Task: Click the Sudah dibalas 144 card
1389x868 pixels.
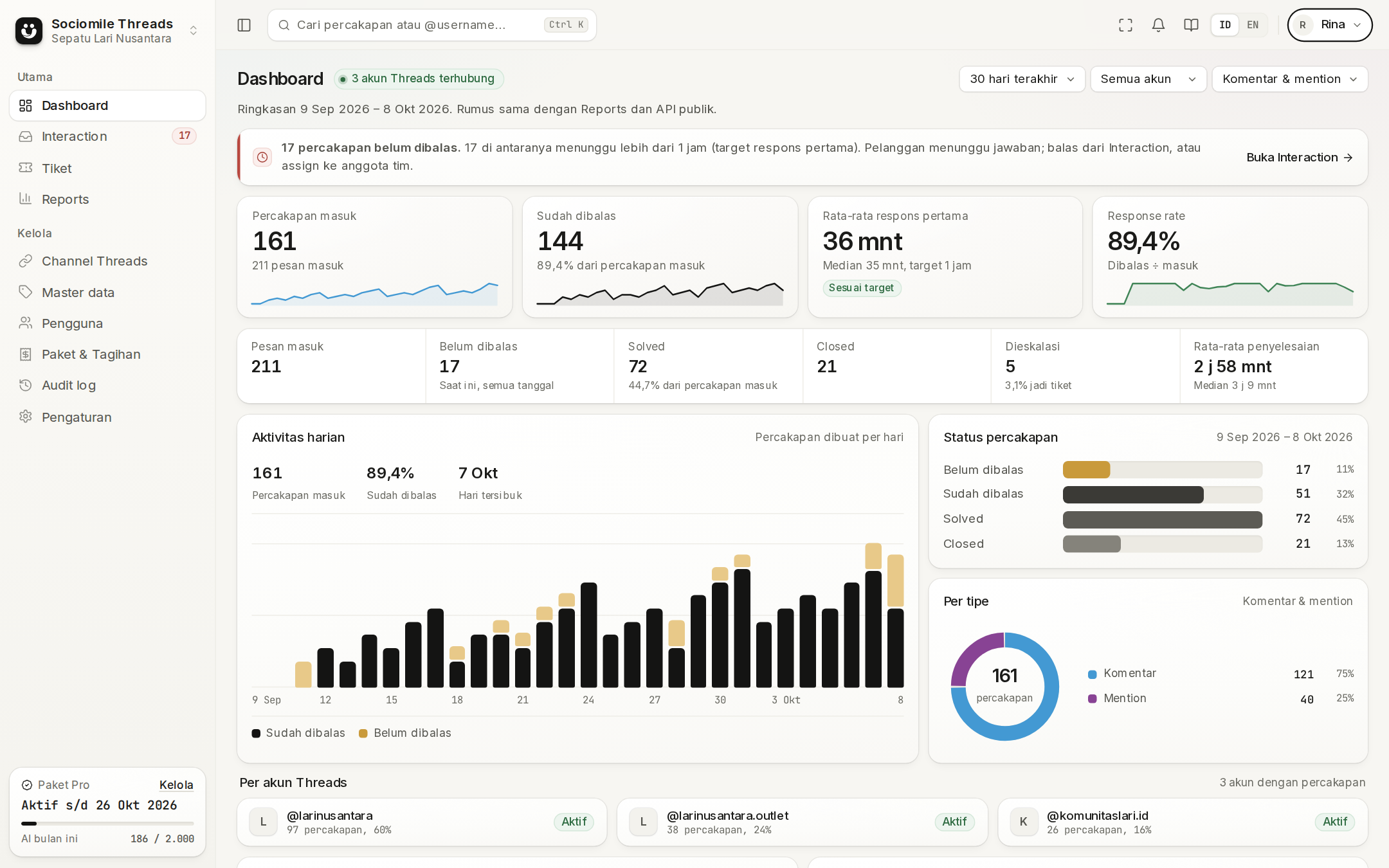Action: [x=660, y=257]
